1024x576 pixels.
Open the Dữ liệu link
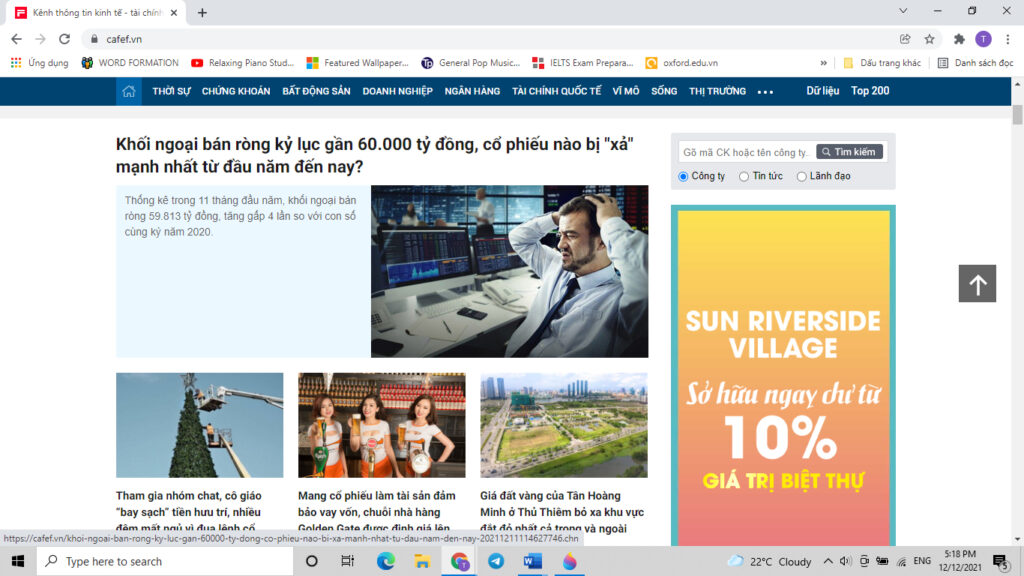pyautogui.click(x=822, y=91)
